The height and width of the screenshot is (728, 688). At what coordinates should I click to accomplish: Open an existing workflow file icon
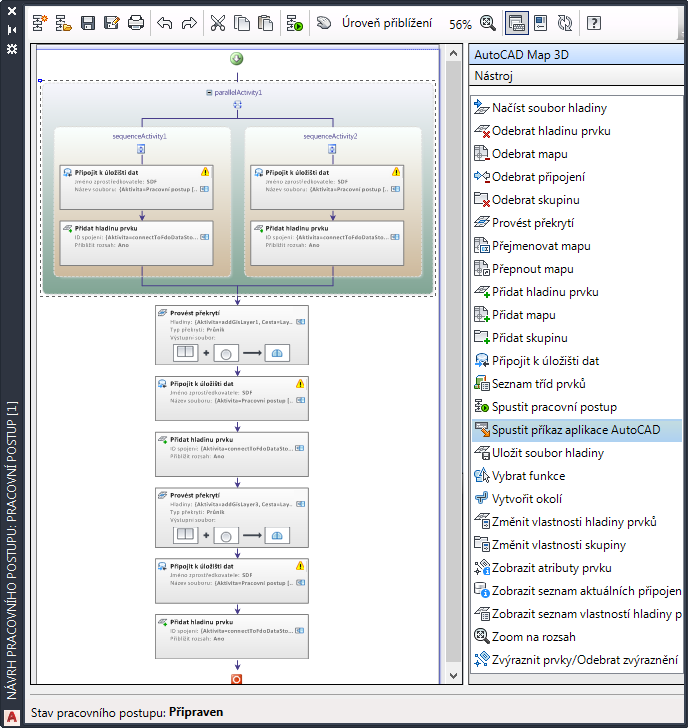point(64,23)
